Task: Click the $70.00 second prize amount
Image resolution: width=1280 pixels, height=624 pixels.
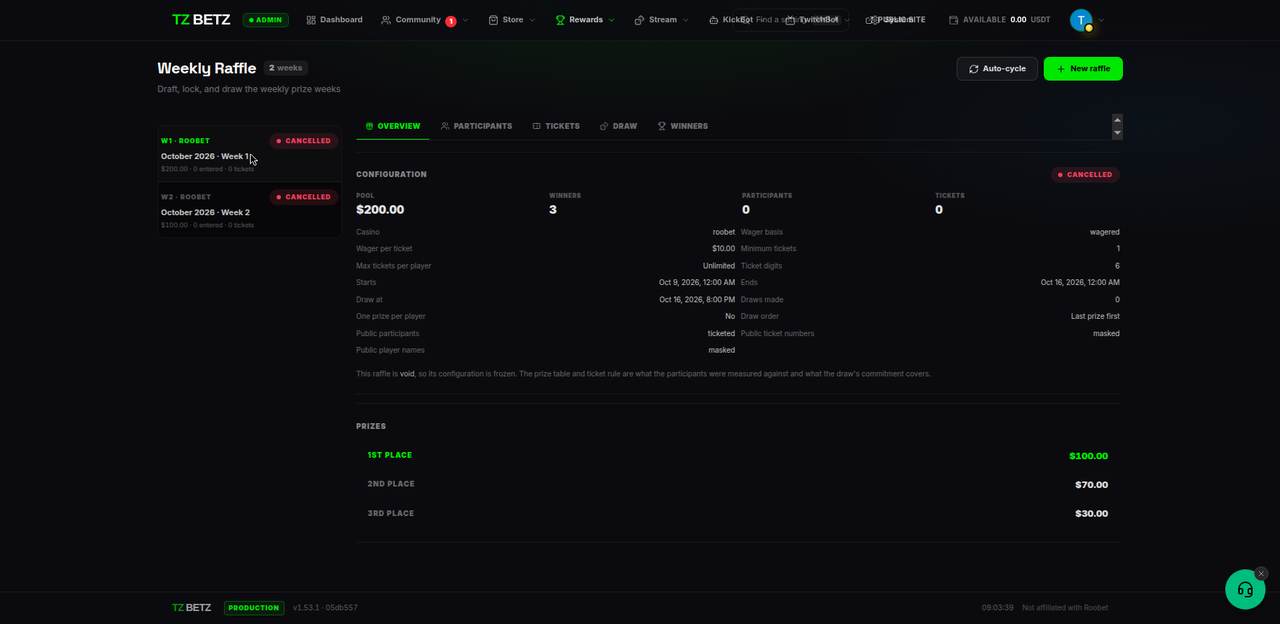Action: (1091, 485)
